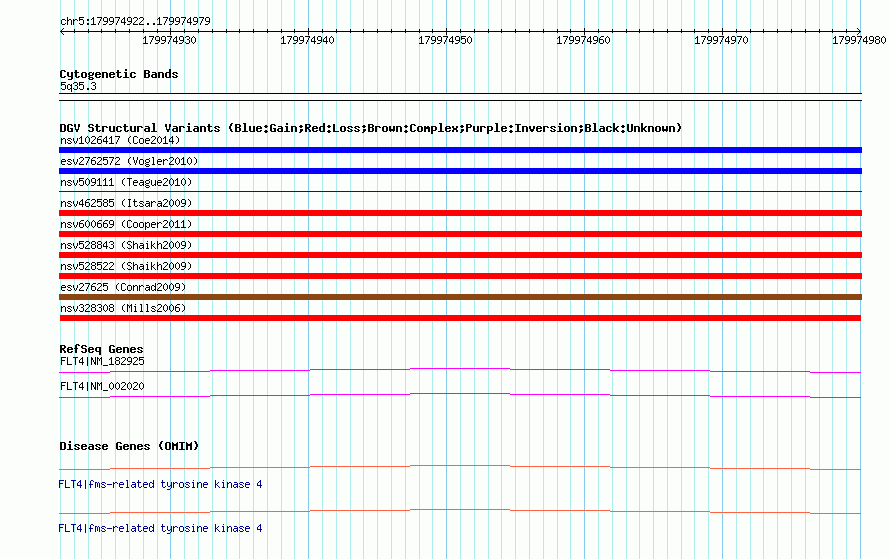Select the nsv462585 (Itsara2009) red loss bar

click(460, 213)
